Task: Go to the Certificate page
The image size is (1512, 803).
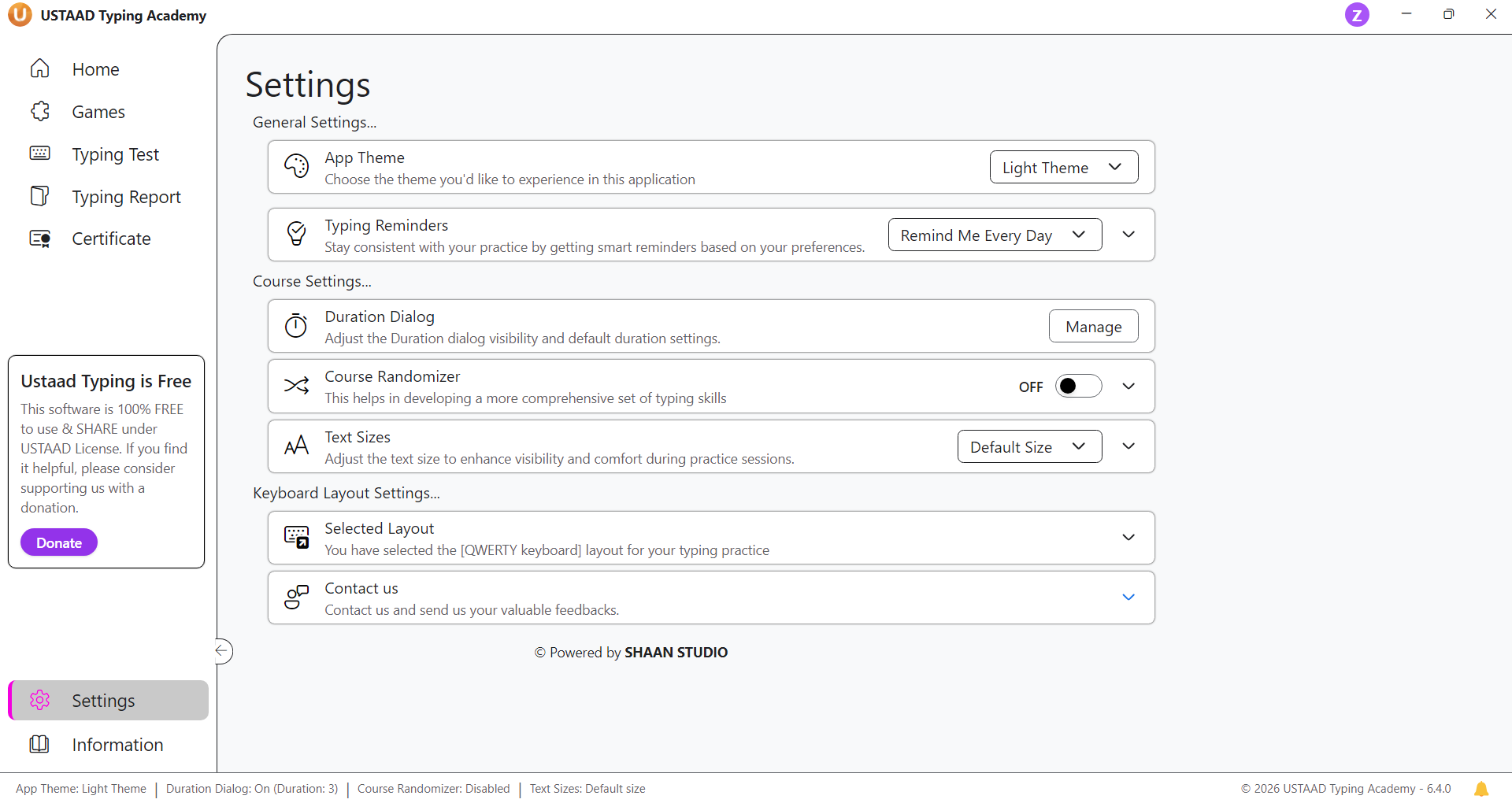Action: point(111,239)
